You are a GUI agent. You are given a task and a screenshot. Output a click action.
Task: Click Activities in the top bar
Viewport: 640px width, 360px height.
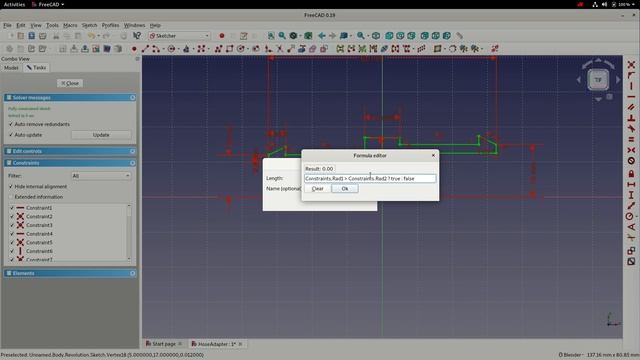[x=14, y=4]
